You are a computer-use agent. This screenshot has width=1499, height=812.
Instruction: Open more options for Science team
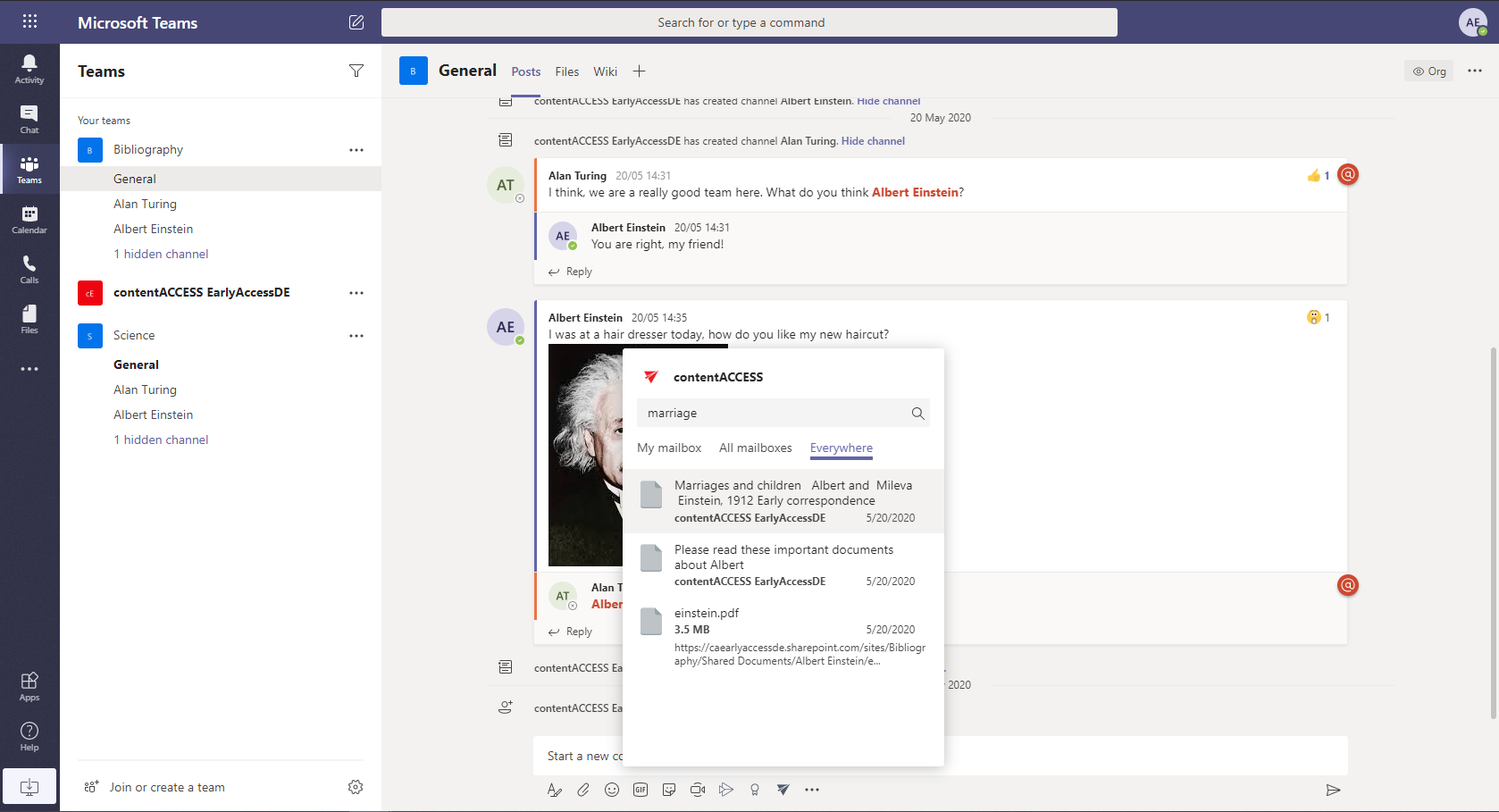coord(356,336)
